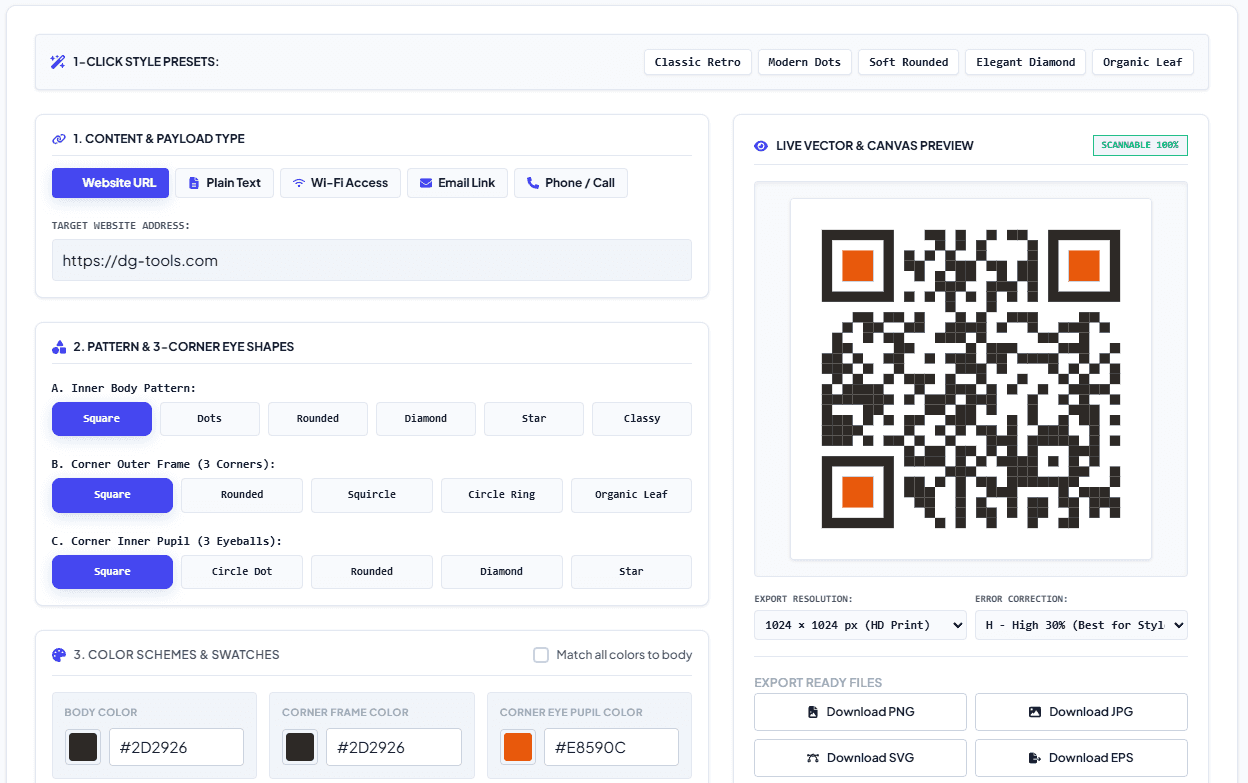1248x783 pixels.
Task: Open the Error Correction dropdown
Action: [x=1081, y=625]
